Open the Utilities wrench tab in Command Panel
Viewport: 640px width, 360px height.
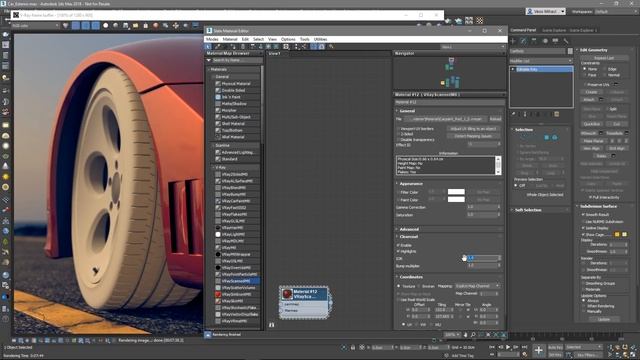566,41
